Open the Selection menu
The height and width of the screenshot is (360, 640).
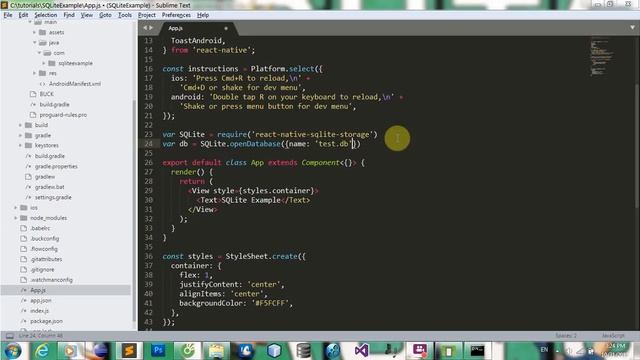click(x=46, y=15)
